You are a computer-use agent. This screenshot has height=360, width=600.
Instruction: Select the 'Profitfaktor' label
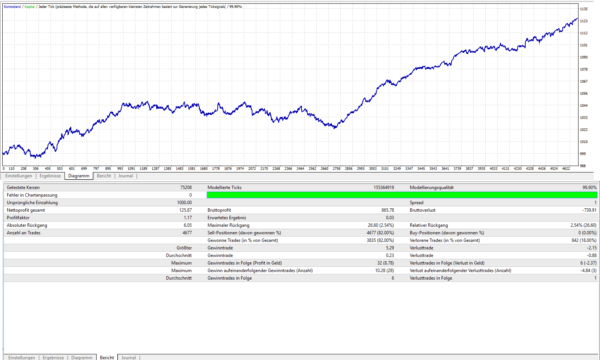tap(18, 218)
